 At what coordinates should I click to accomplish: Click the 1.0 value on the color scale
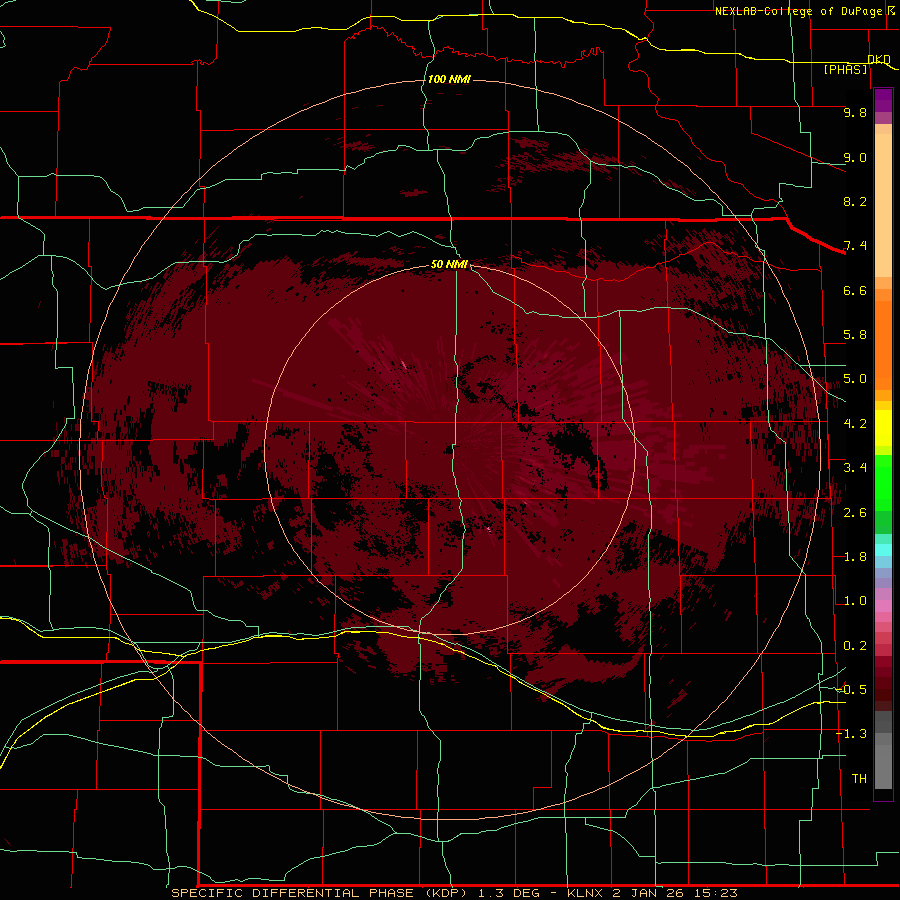855,601
